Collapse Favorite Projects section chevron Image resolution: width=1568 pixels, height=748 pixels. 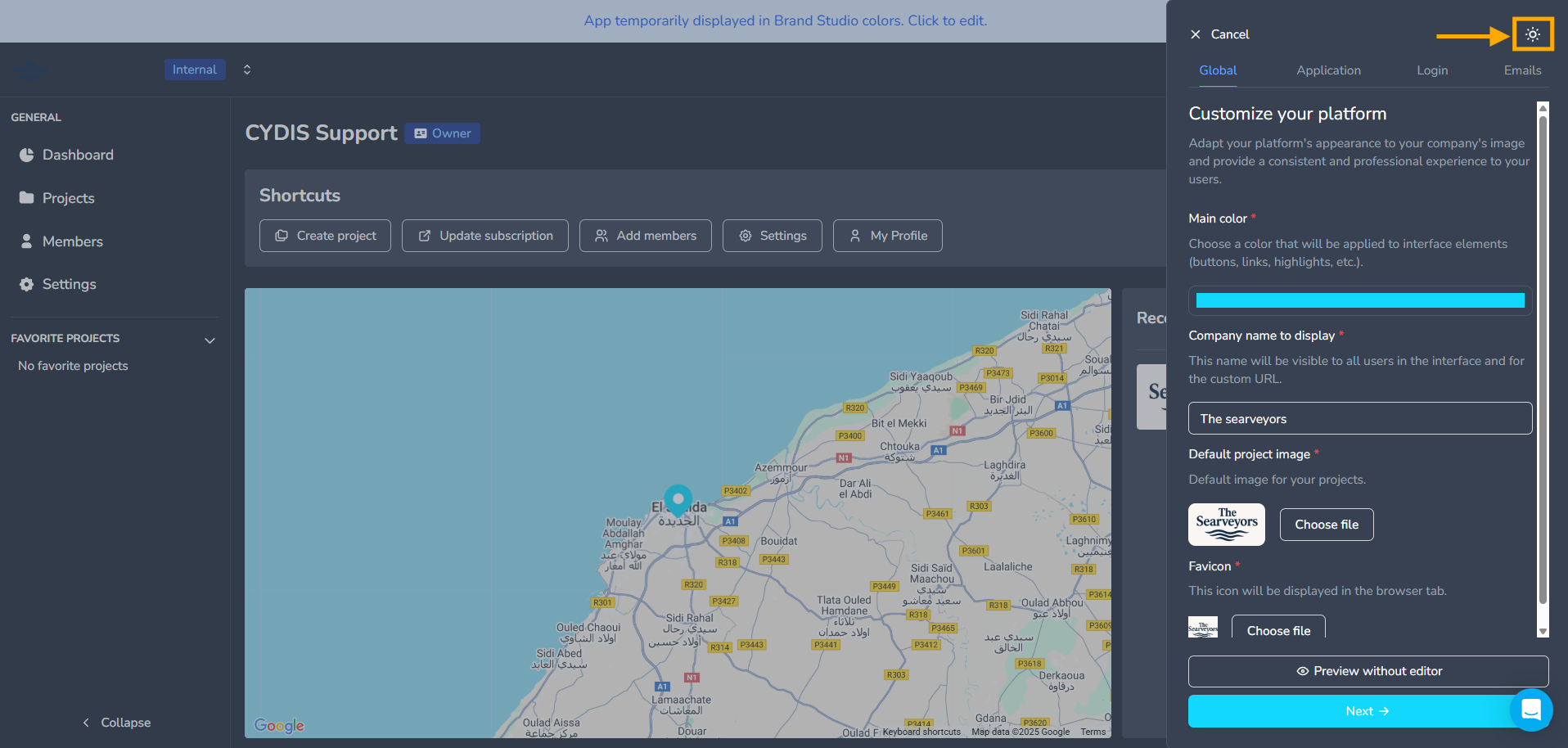coord(210,340)
